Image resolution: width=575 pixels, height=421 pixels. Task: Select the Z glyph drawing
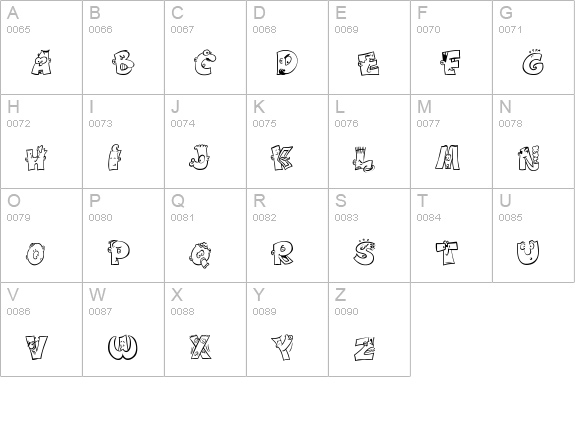pyautogui.click(x=365, y=348)
